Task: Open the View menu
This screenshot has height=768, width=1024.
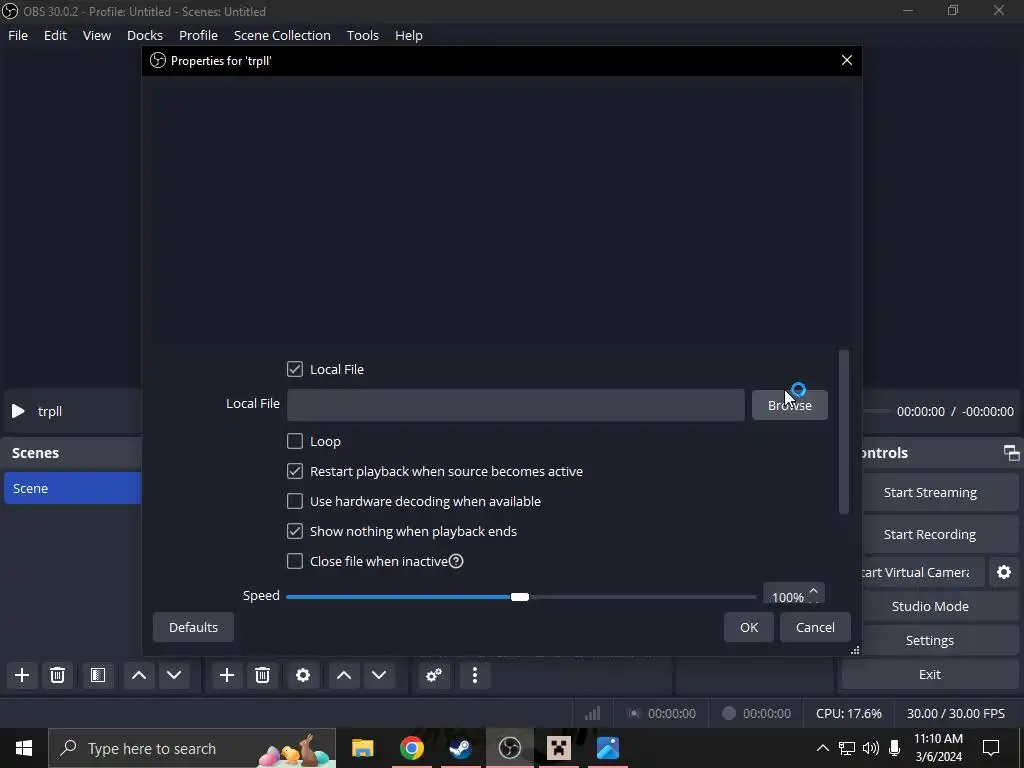Action: click(x=97, y=35)
